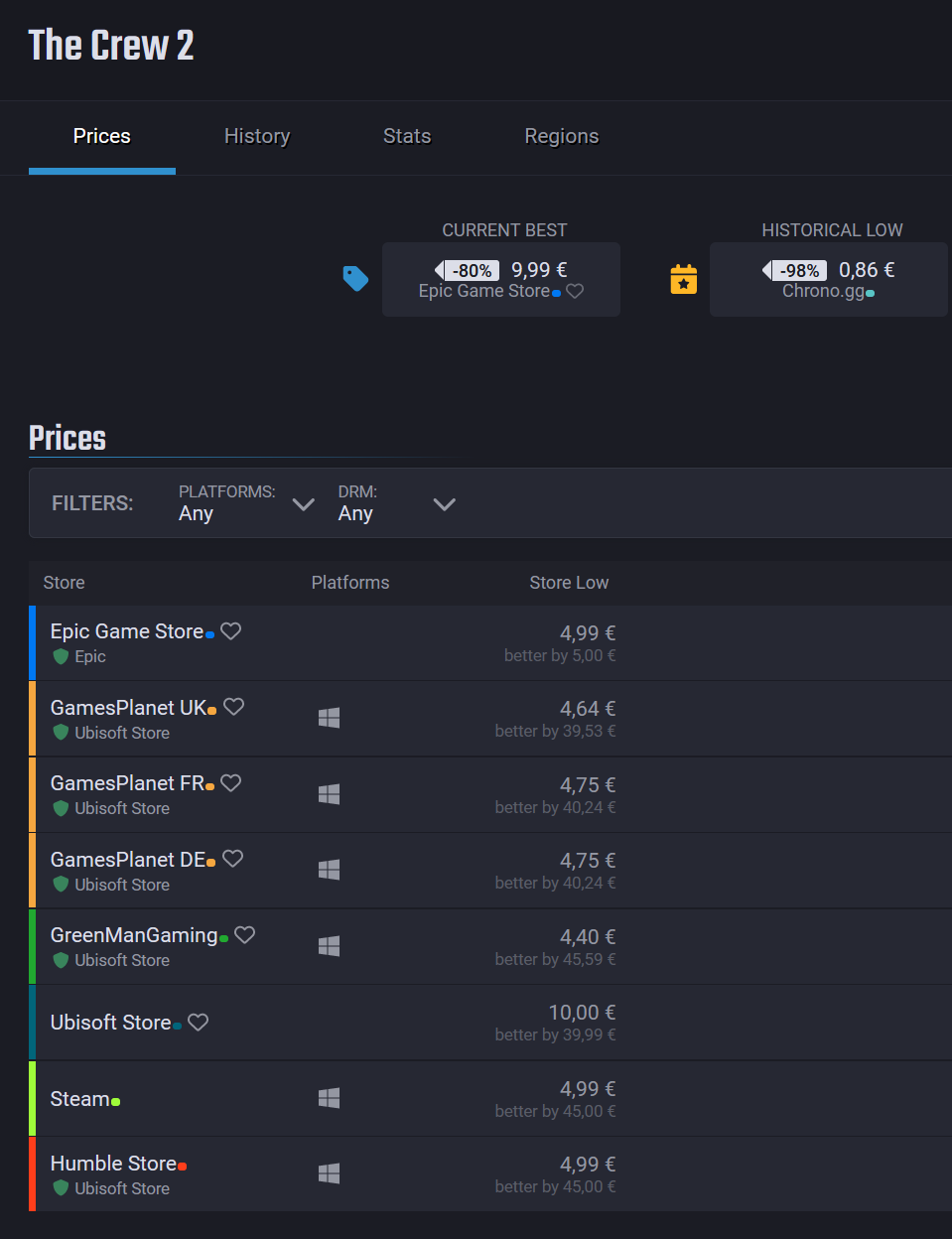This screenshot has height=1239, width=952.
Task: Click the Platforms column header
Action: (350, 583)
